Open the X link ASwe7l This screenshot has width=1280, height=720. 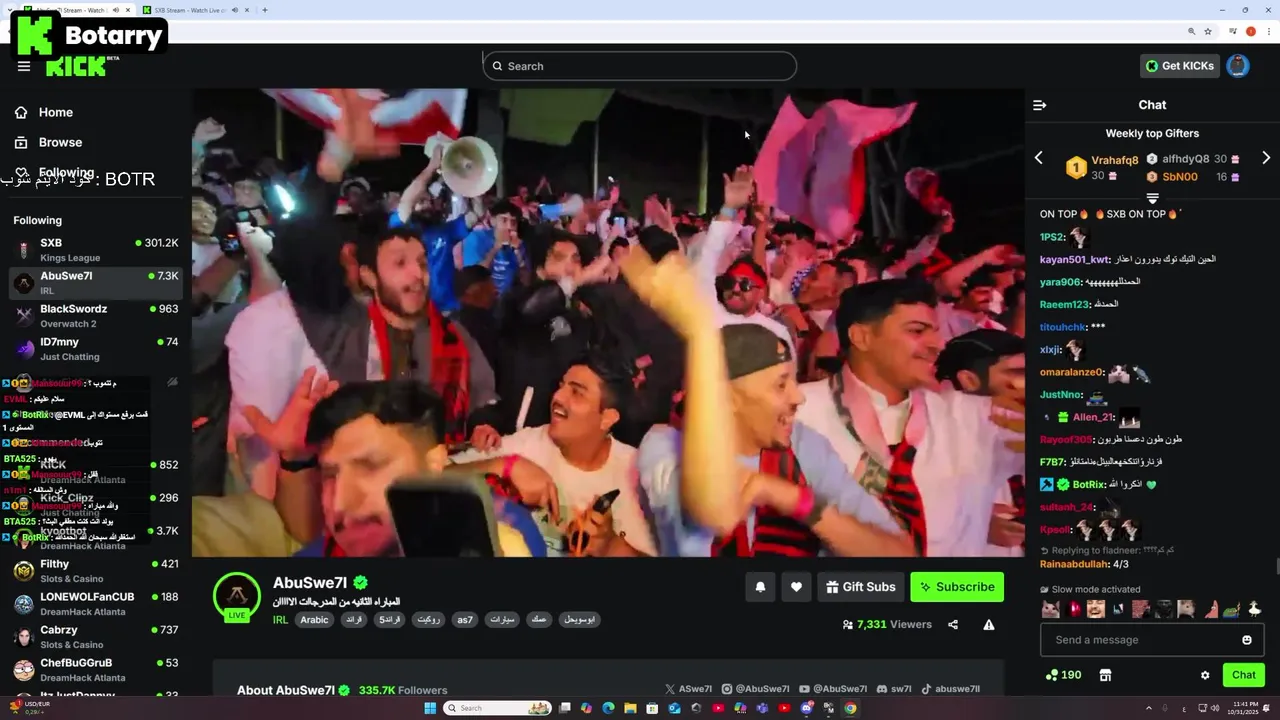coord(689,689)
